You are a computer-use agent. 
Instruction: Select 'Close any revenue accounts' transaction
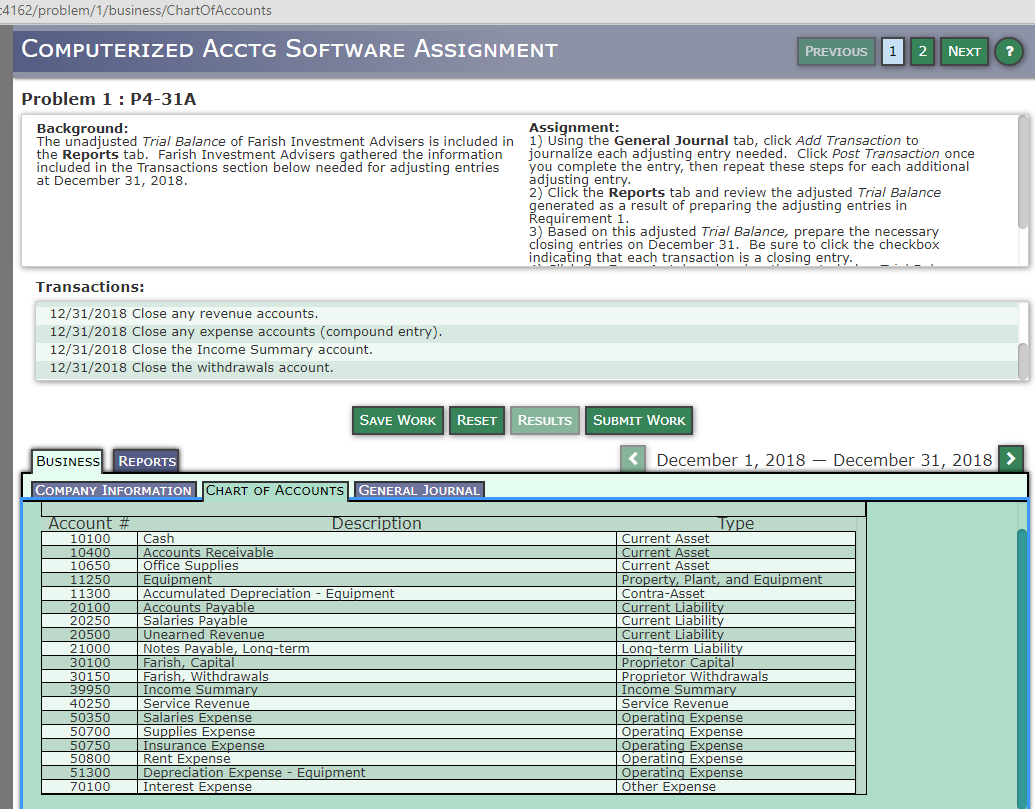527,313
